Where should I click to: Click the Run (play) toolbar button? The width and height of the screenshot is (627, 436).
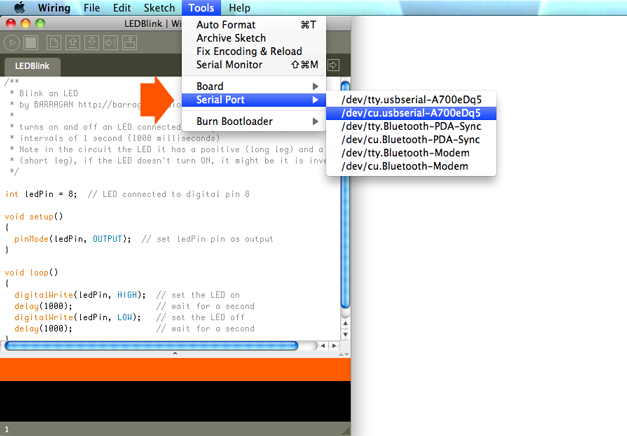[x=12, y=42]
